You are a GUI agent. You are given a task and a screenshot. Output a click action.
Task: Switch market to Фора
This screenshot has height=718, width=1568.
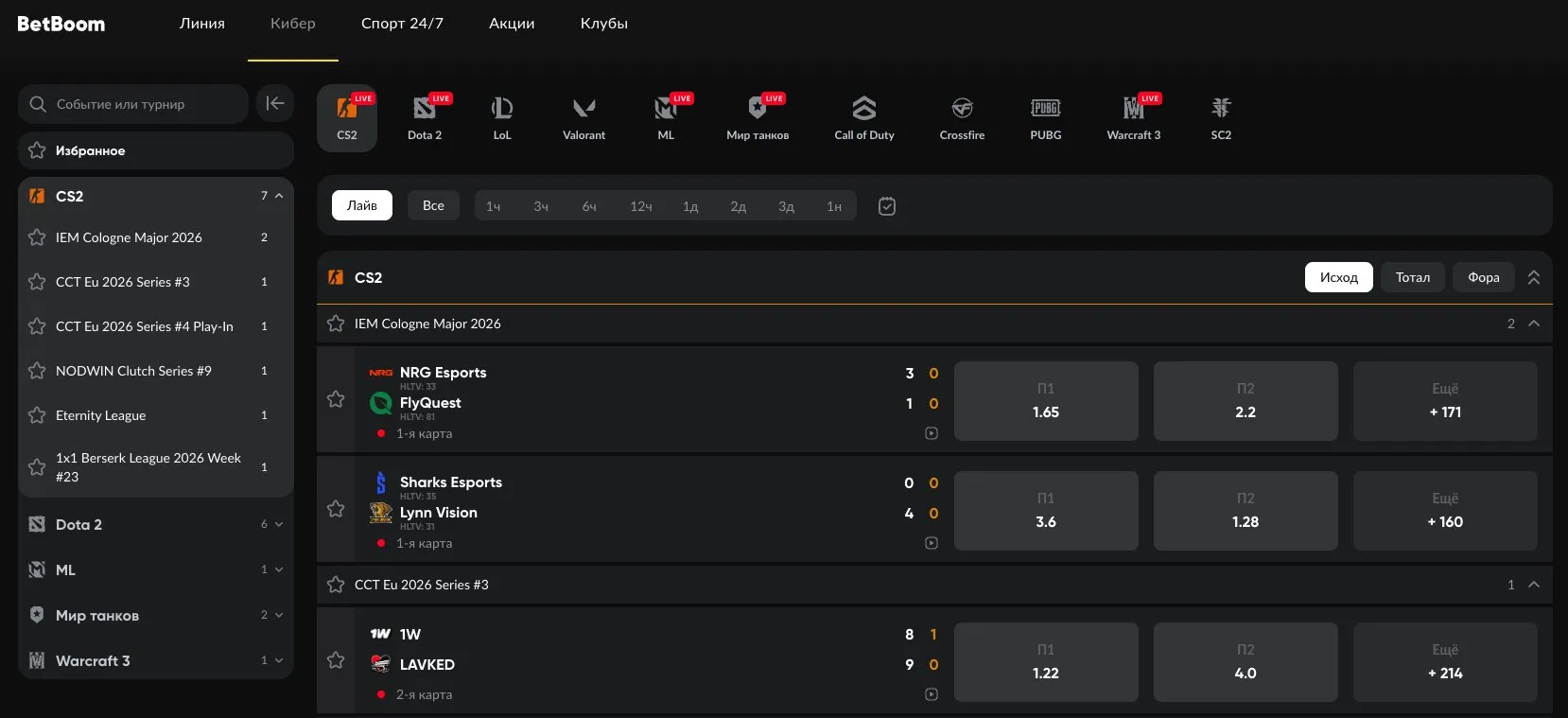point(1484,277)
